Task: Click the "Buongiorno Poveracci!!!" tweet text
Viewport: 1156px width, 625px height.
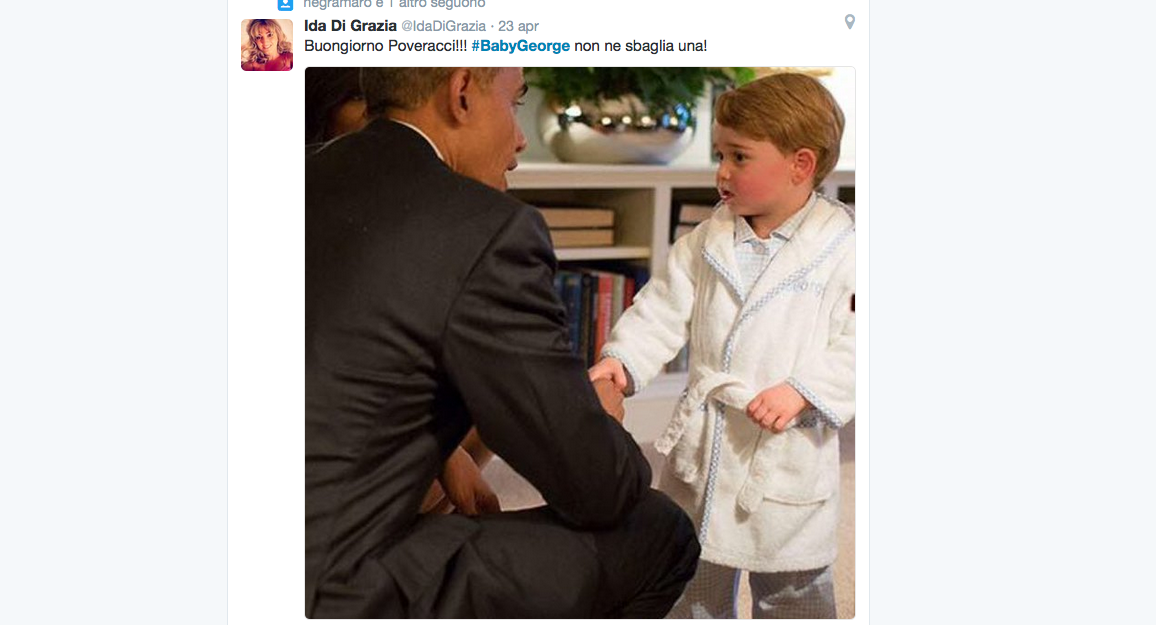Action: [385, 46]
